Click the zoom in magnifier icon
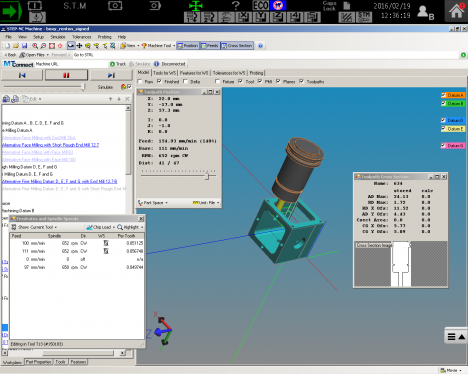The height and width of the screenshot is (374, 468). tap(35, 46)
